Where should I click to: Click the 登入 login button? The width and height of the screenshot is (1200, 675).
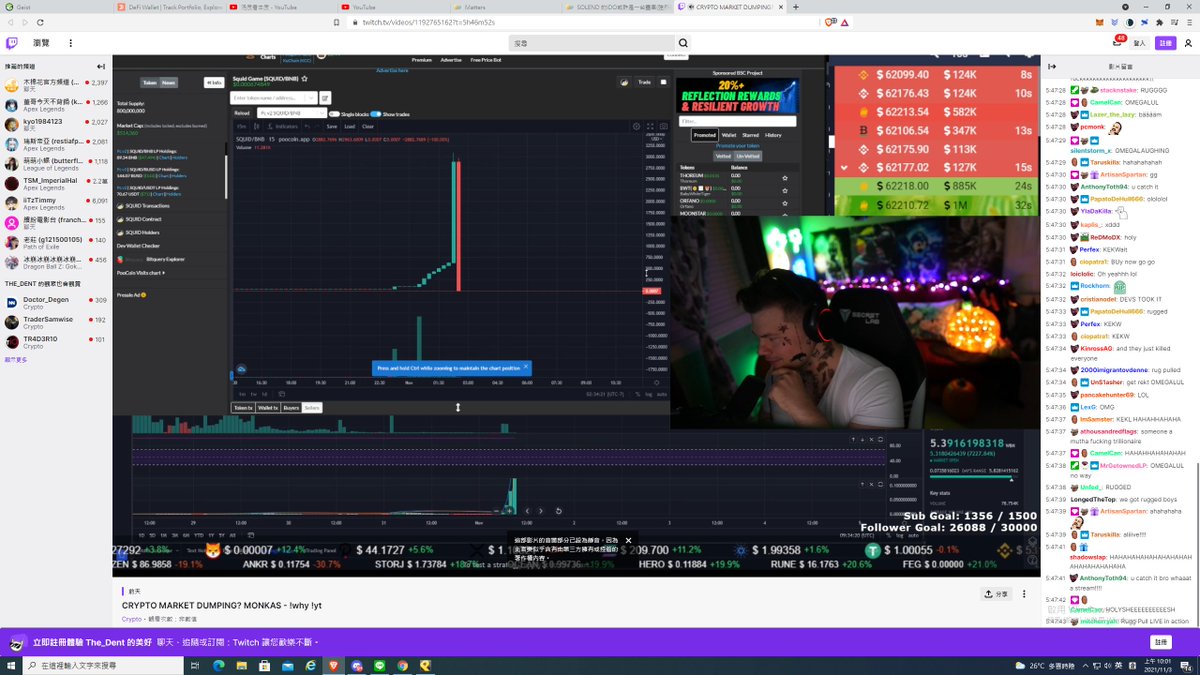coord(1140,43)
